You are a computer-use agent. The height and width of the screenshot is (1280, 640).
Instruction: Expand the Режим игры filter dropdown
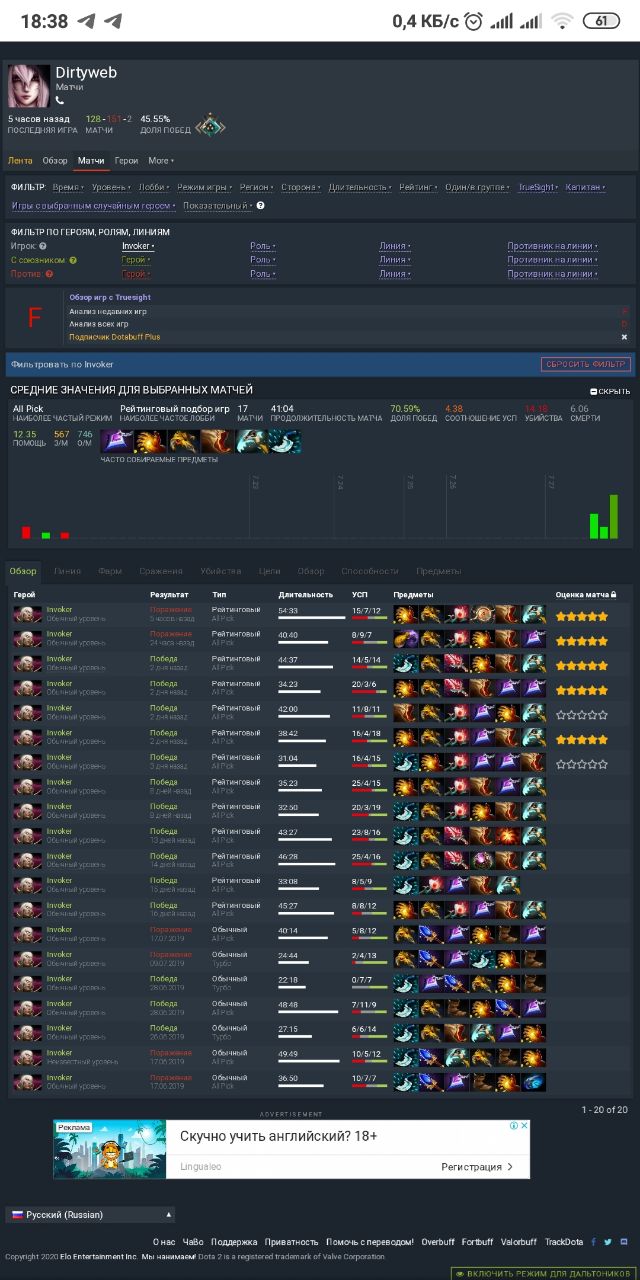tap(203, 187)
